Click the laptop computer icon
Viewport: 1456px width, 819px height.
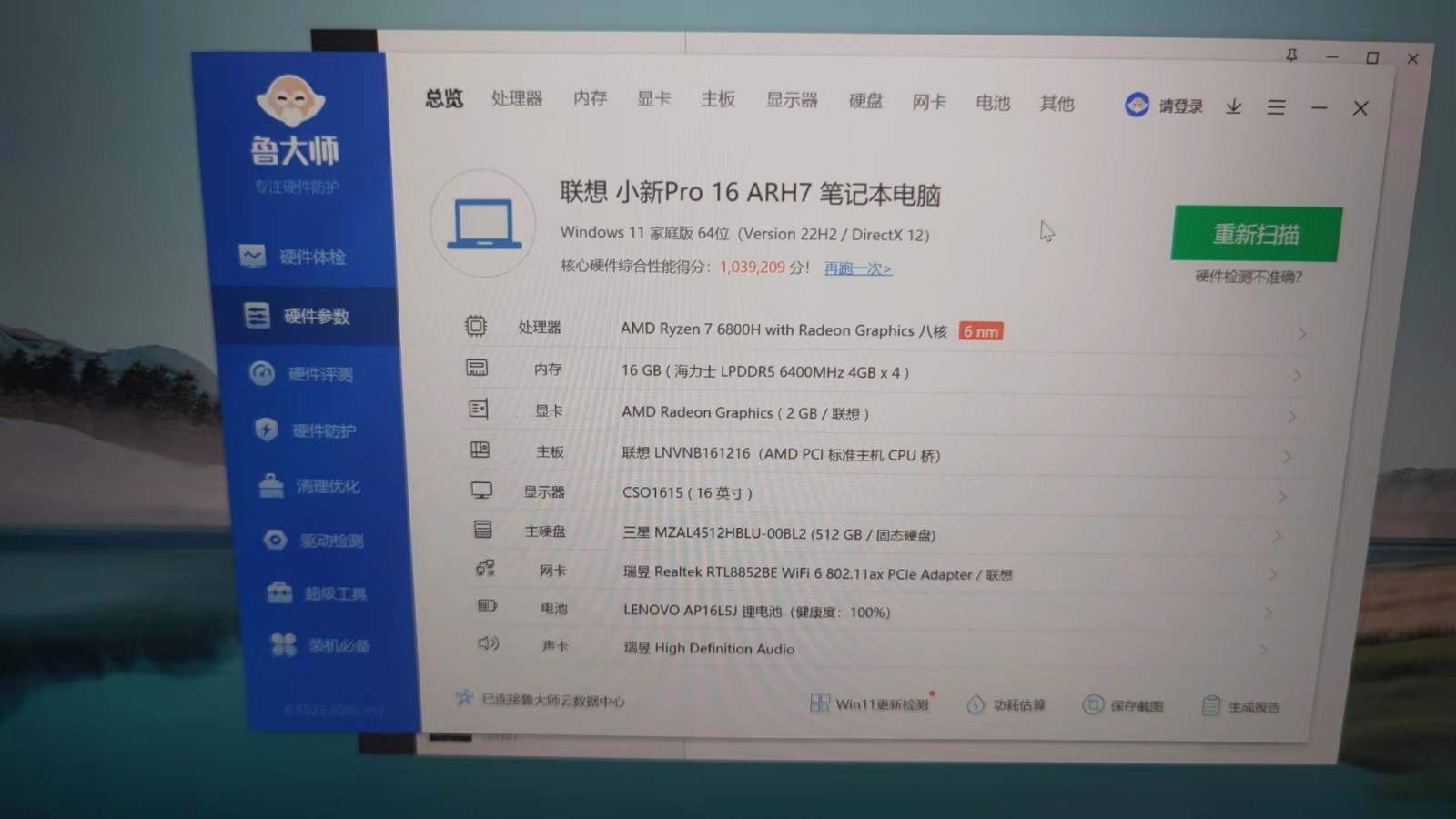pyautogui.click(x=483, y=224)
